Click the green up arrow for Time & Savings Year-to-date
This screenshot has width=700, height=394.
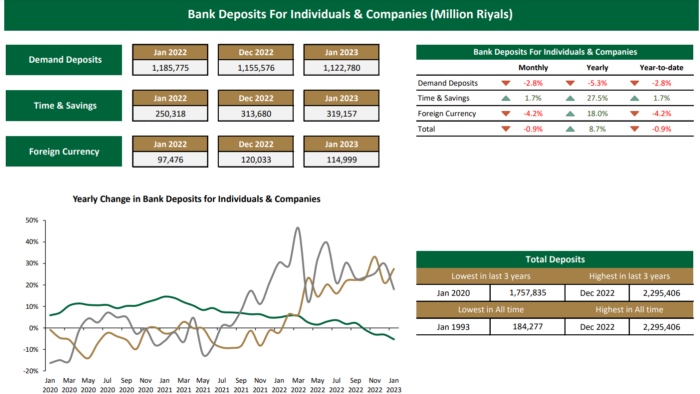634,98
